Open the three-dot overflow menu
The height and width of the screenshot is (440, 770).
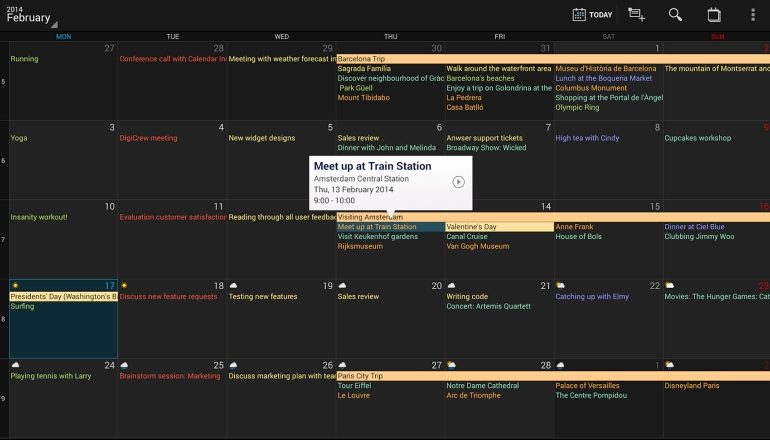coord(752,14)
